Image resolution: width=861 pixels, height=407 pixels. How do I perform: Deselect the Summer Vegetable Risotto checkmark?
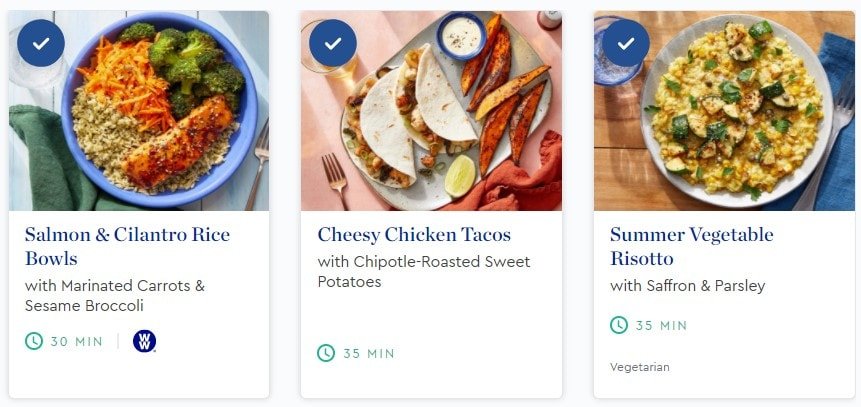click(x=625, y=43)
